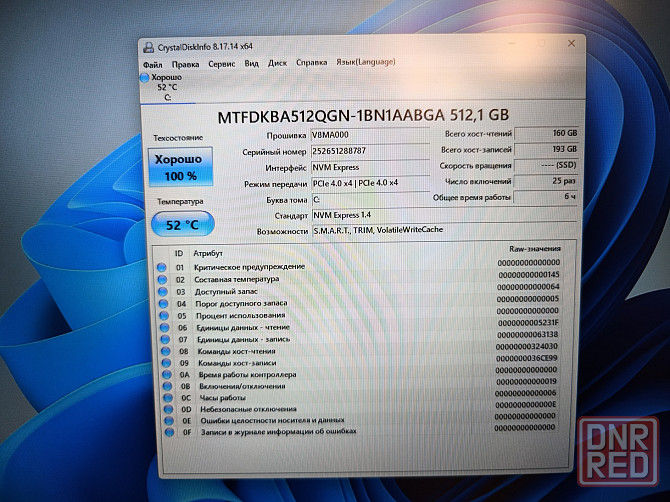Click the Хорошо 100 % health status button
Viewport: 670px width, 502px height.
pyautogui.click(x=177, y=168)
